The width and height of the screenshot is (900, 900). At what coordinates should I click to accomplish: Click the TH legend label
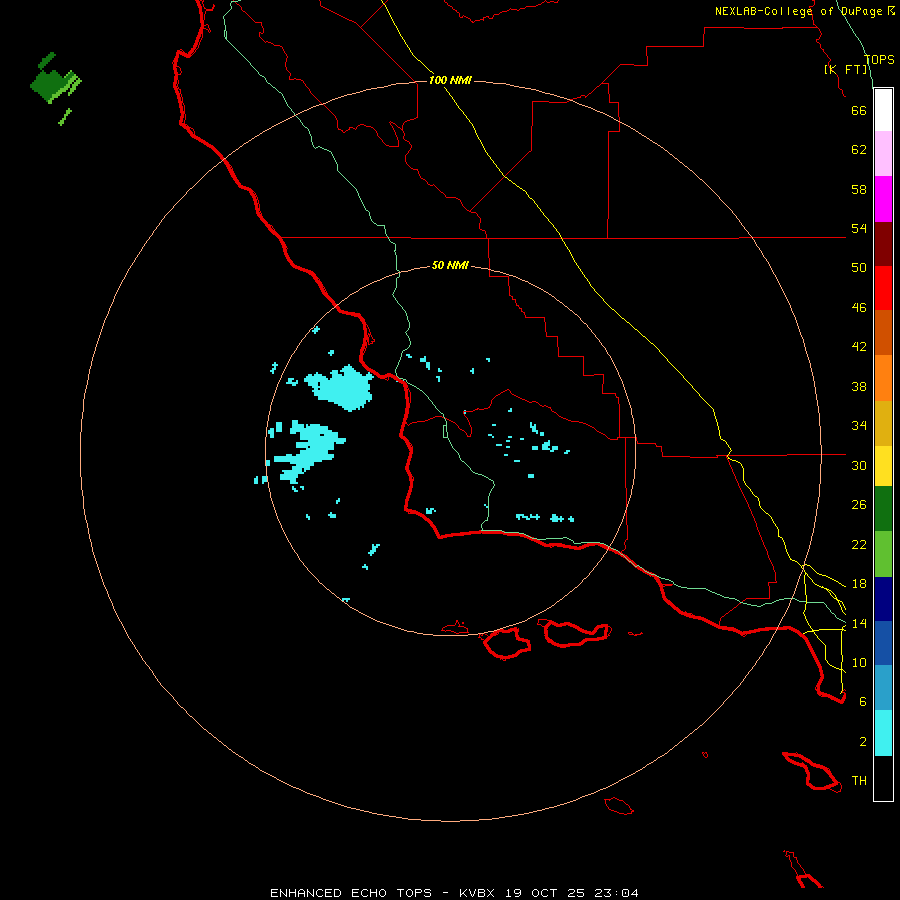859,780
